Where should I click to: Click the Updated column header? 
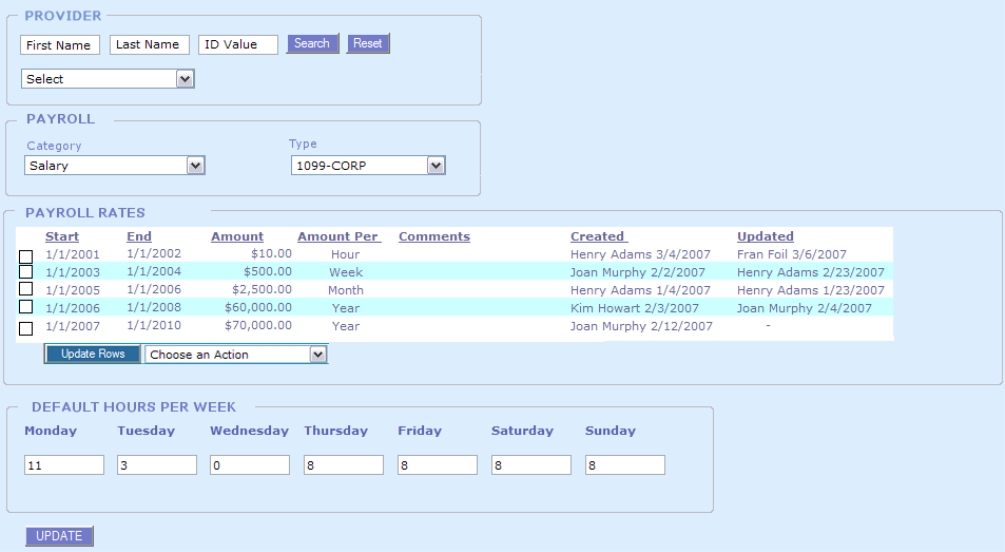(x=765, y=237)
